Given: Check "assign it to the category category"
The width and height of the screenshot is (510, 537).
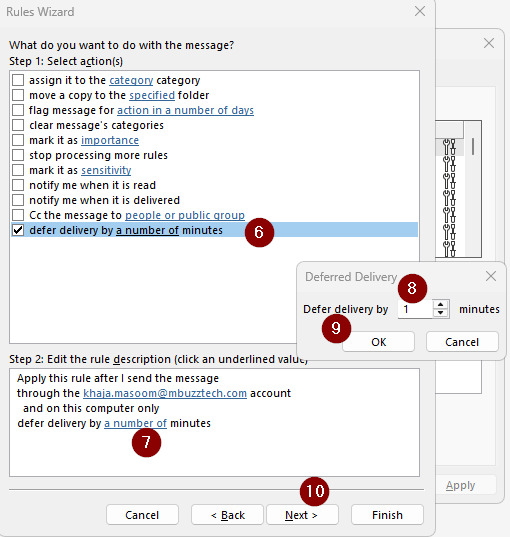Looking at the screenshot, I should (x=18, y=80).
